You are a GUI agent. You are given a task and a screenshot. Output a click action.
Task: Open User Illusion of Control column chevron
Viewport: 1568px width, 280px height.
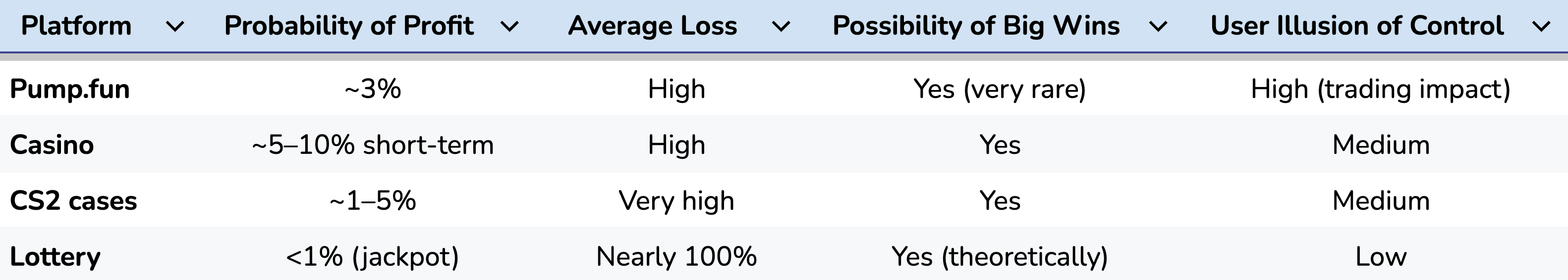1541,27
